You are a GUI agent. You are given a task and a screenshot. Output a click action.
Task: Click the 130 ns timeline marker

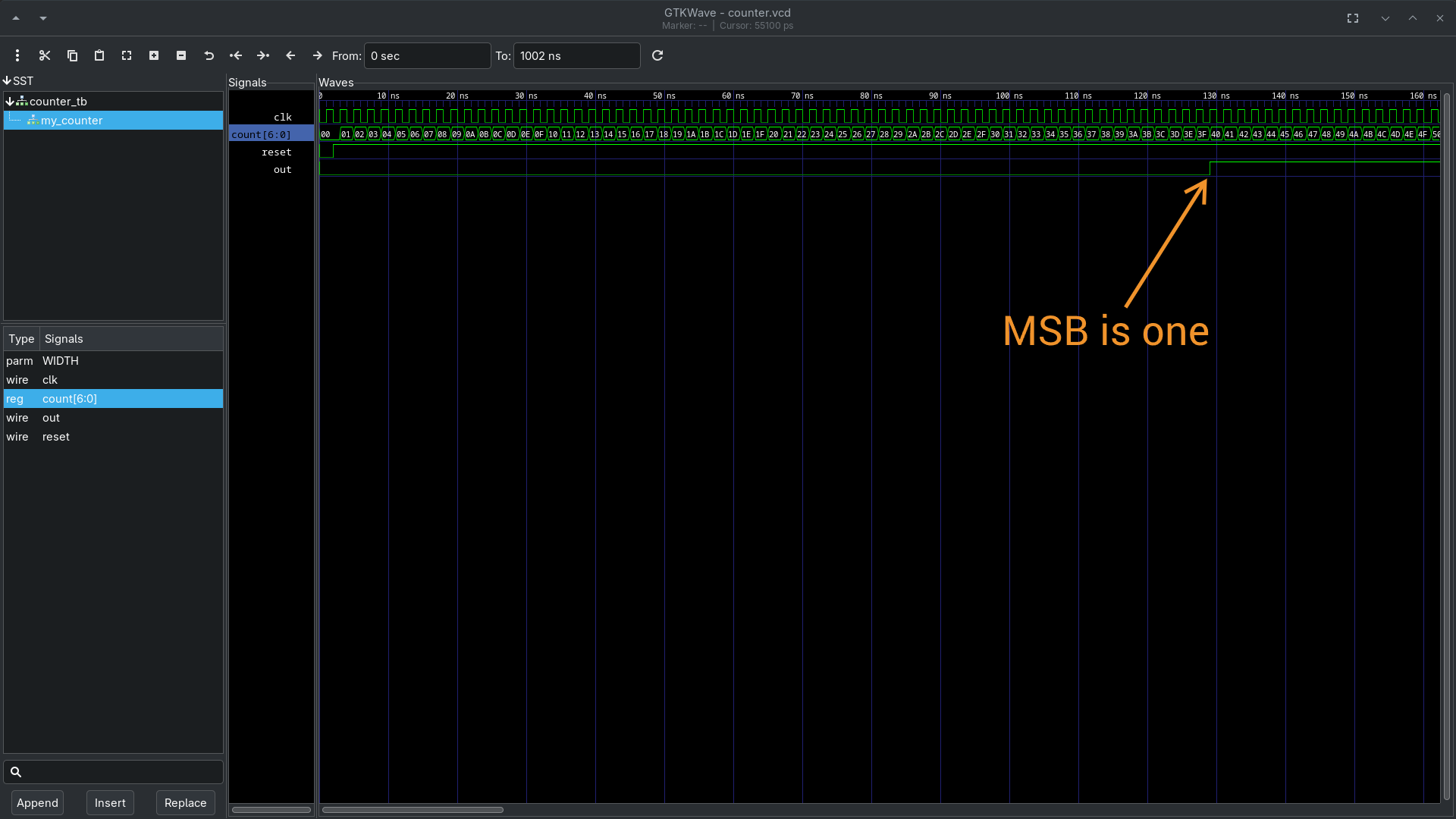tap(1216, 96)
